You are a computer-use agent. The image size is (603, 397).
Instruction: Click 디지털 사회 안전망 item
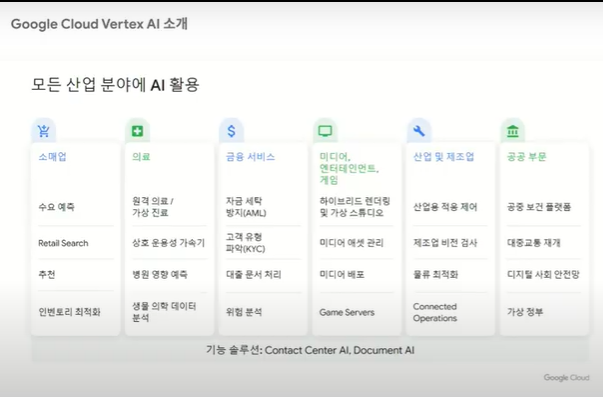click(543, 274)
